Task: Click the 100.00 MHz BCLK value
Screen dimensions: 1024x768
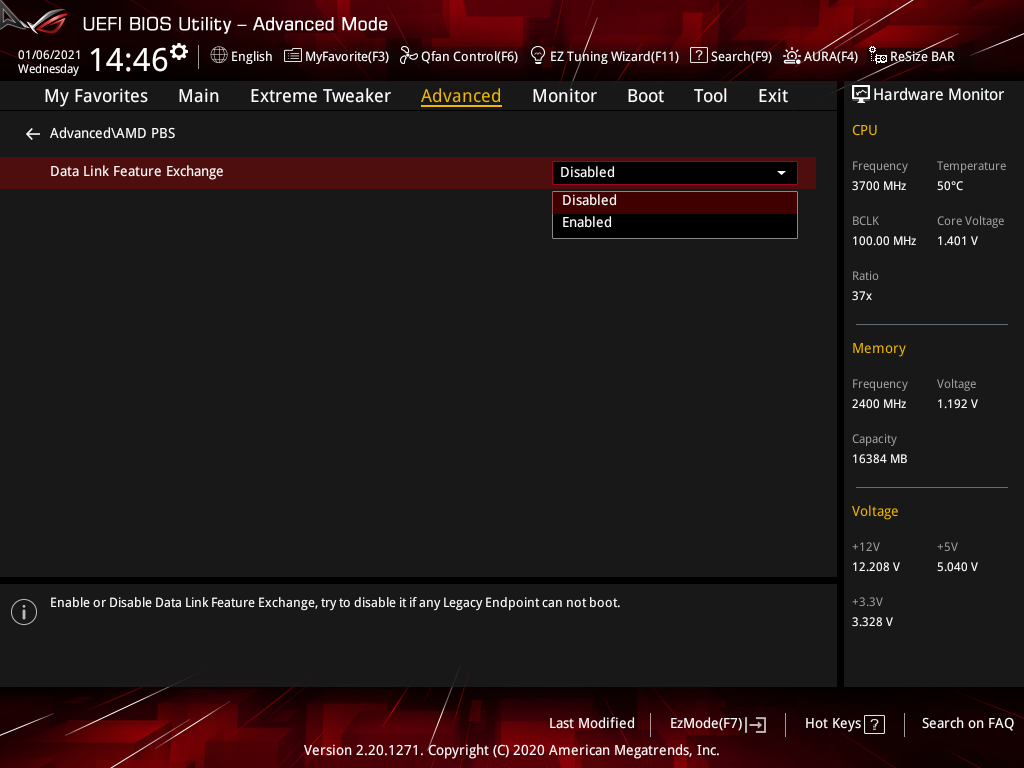Action: (x=884, y=241)
